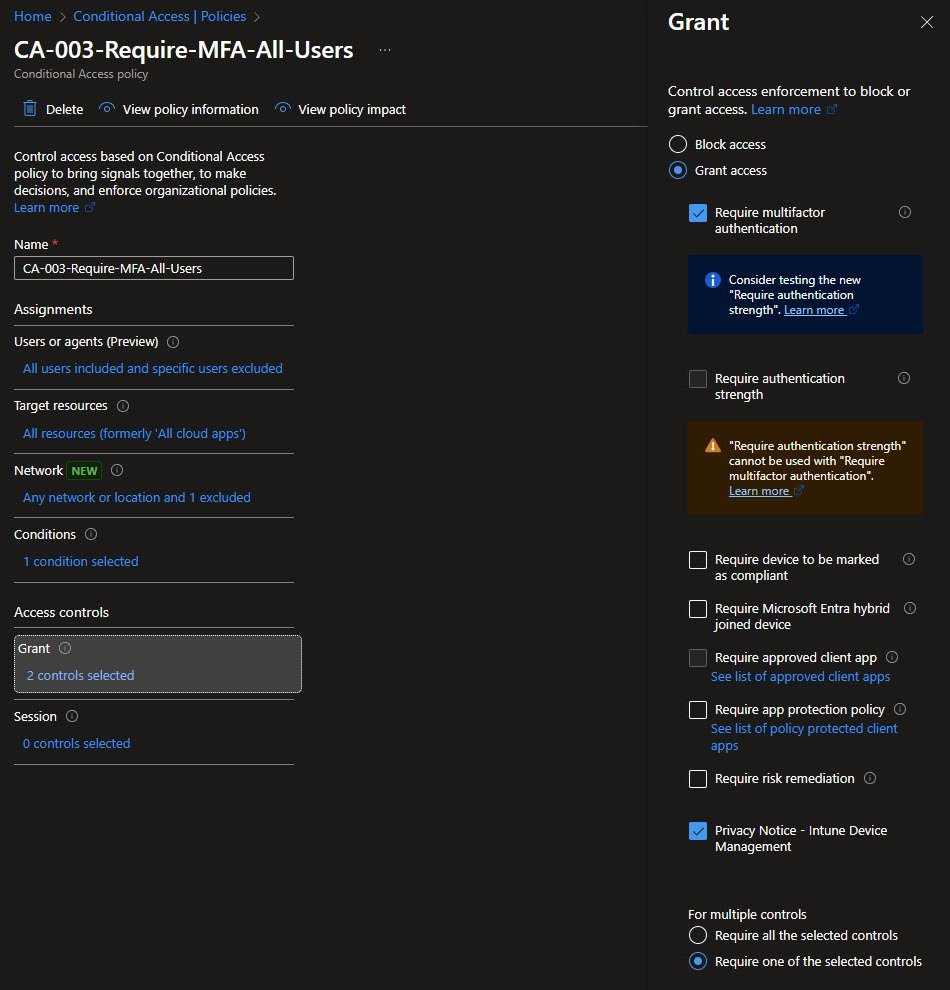Viewport: 950px width, 990px height.
Task: Check Require device to be marked compliant
Action: pyautogui.click(x=698, y=560)
